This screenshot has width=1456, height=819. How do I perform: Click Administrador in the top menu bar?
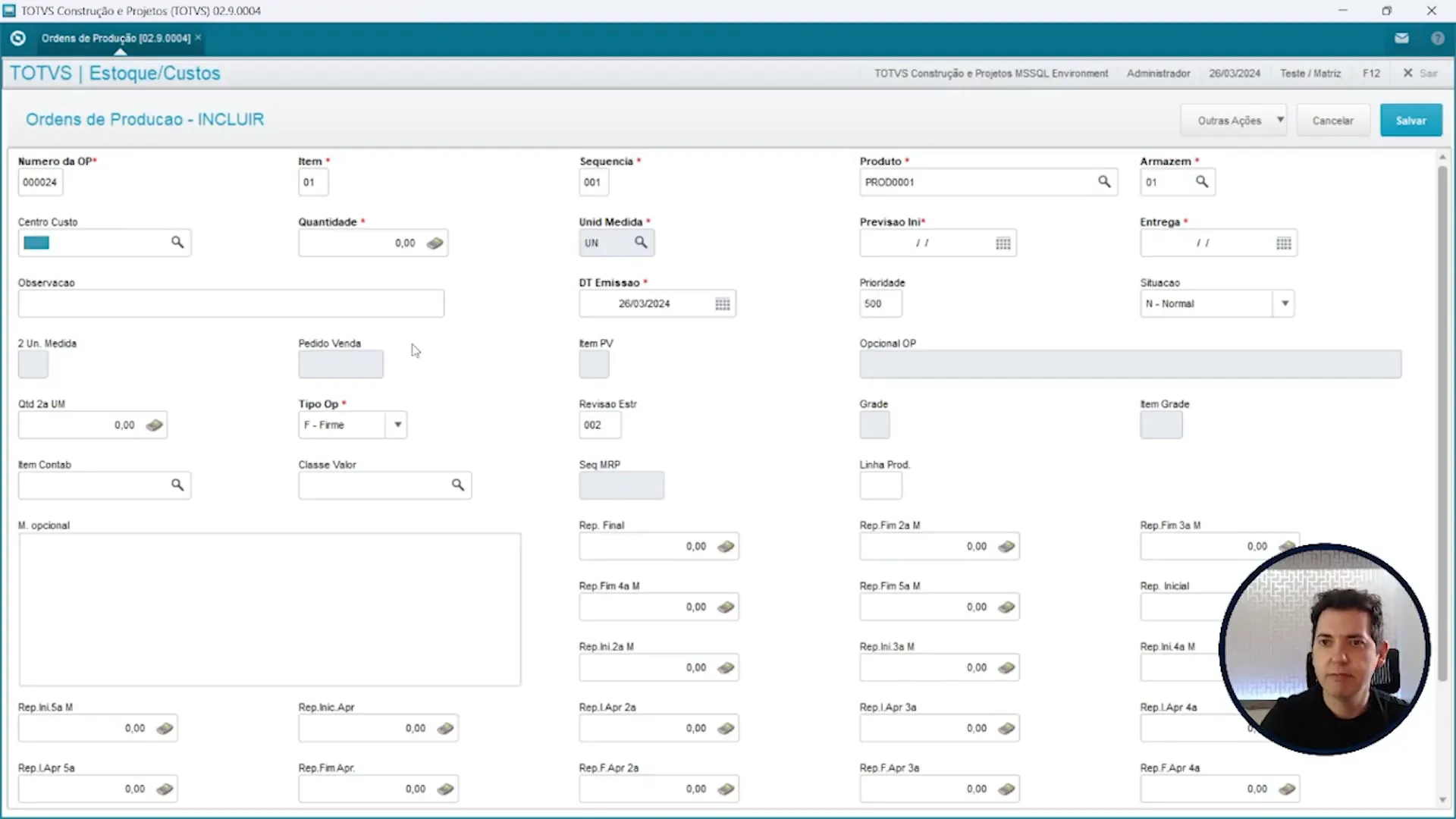[x=1157, y=73]
